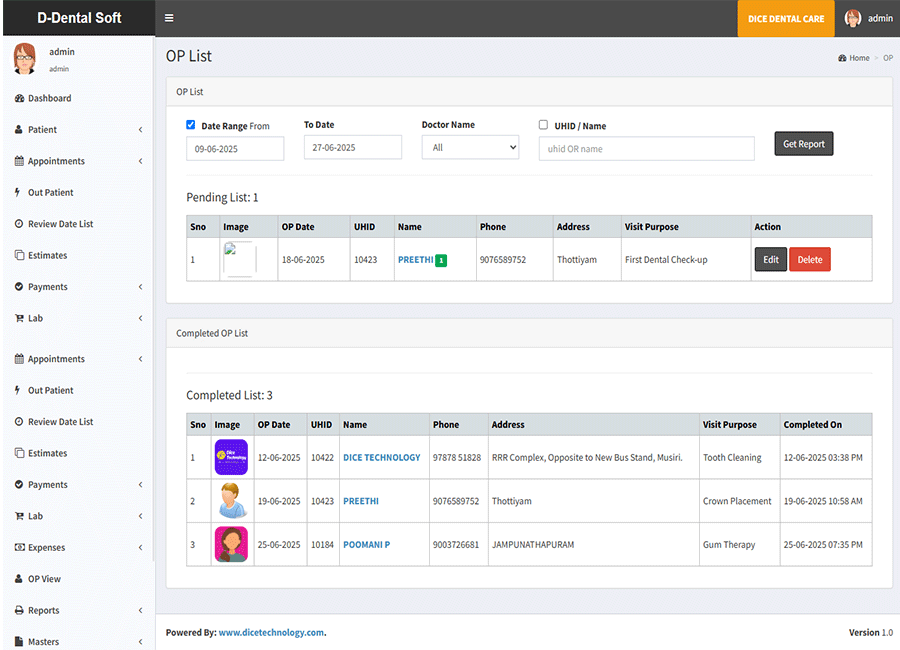
Task: Click the Get Report button
Action: (803, 144)
